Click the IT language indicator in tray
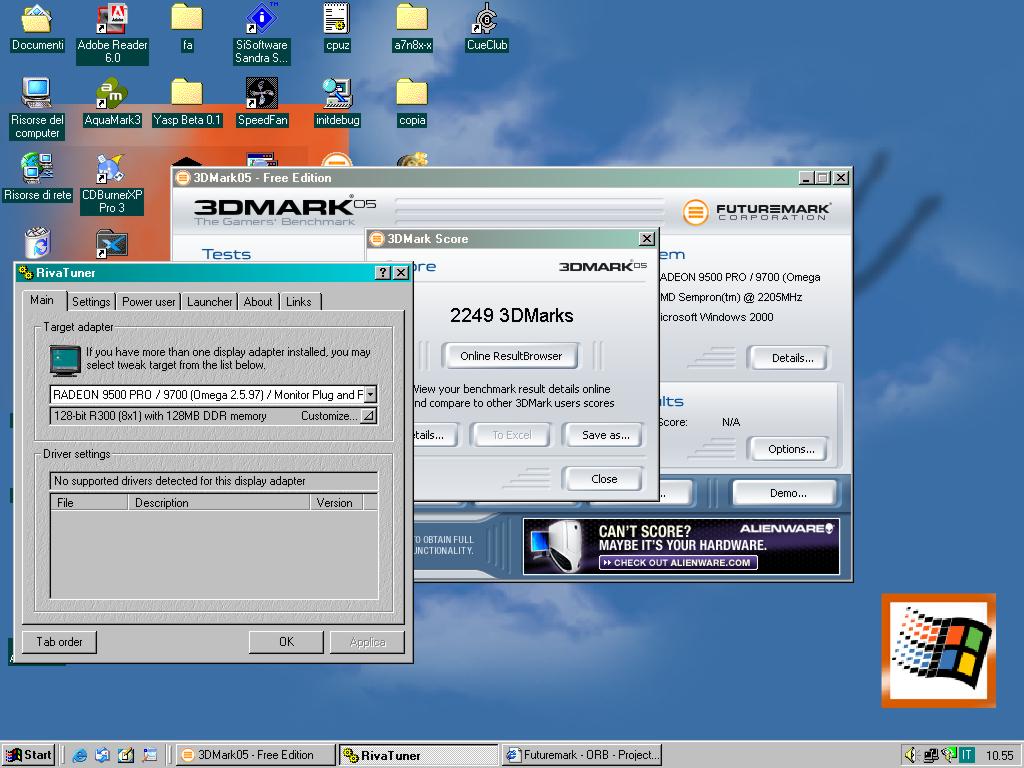This screenshot has width=1024, height=768. pos(967,755)
